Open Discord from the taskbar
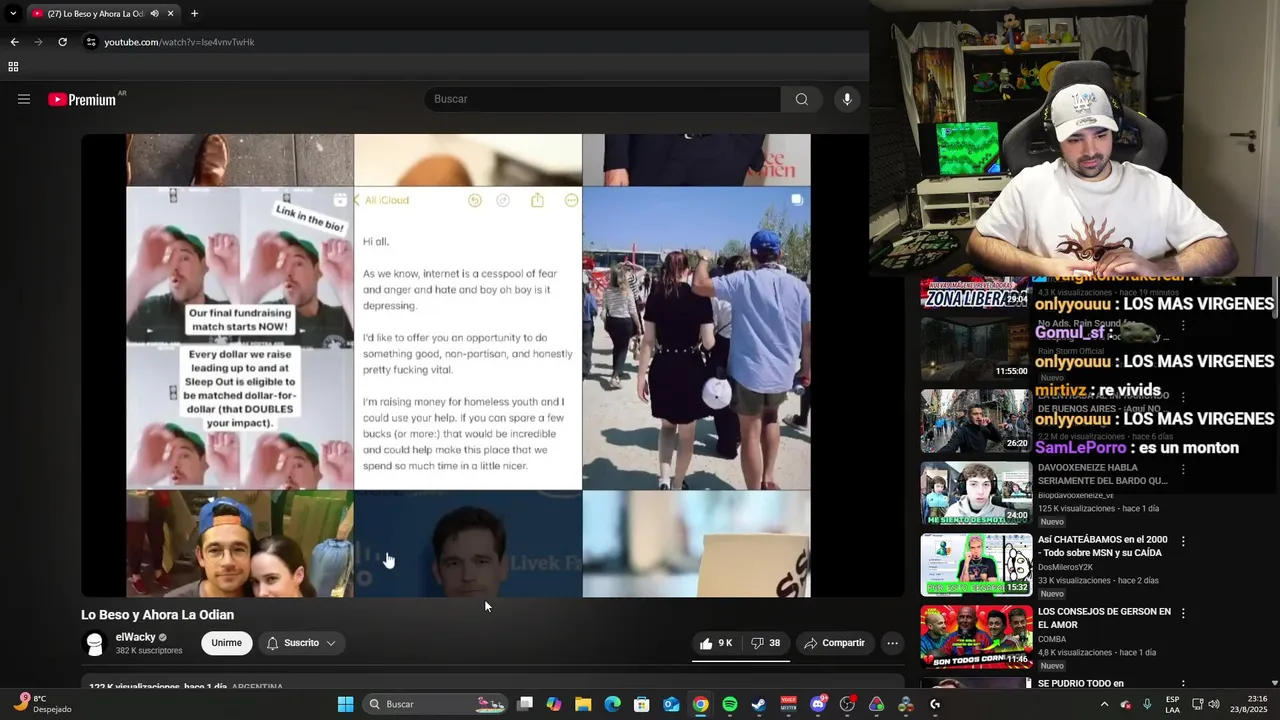 click(x=818, y=704)
